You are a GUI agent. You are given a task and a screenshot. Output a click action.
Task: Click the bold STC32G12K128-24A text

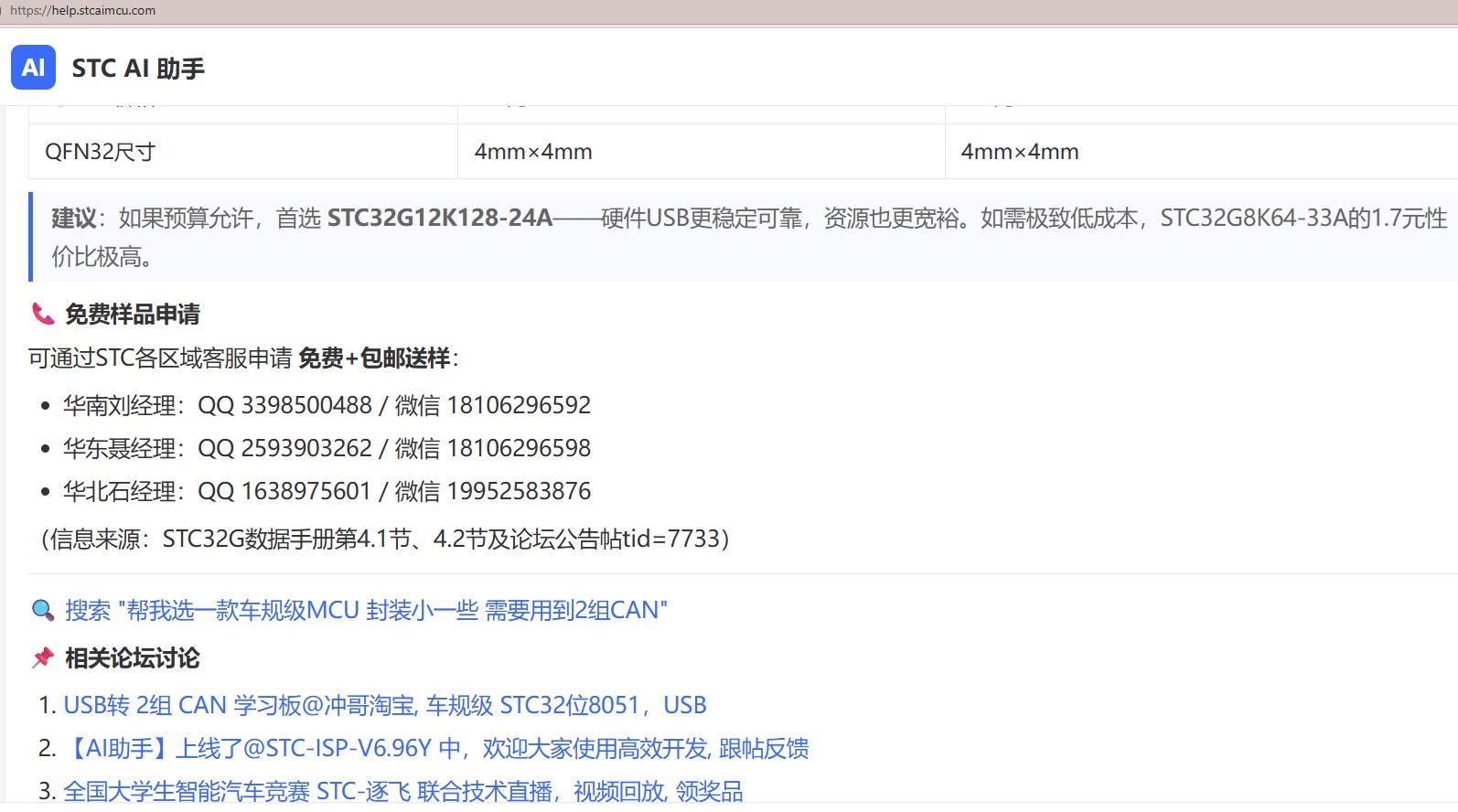point(440,218)
